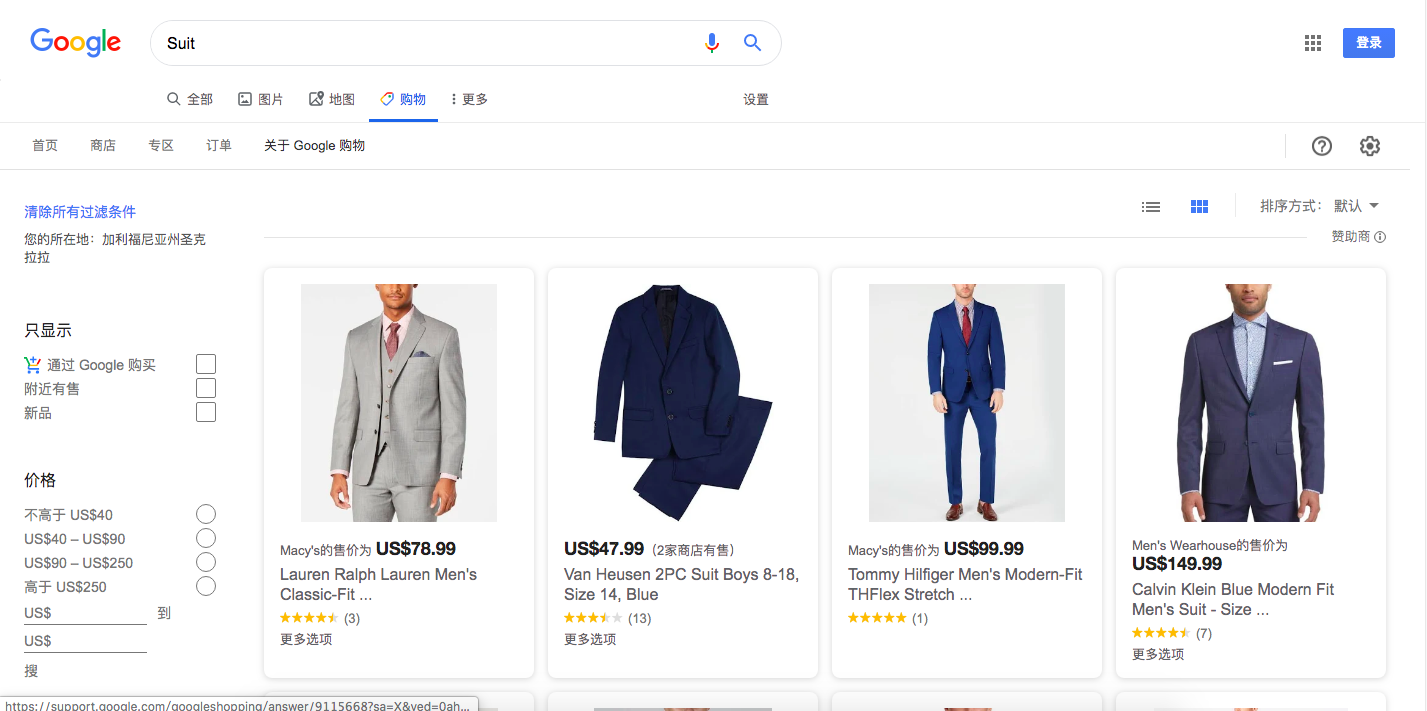Viewport: 1427px width, 711px height.
Task: Click the maximum price US$ field
Action: 85,641
